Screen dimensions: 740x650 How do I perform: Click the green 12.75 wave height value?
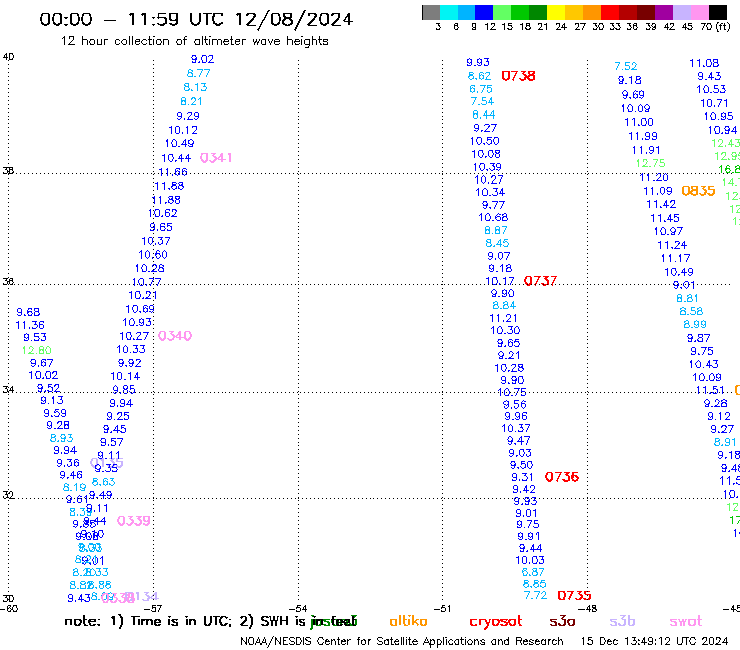(650, 163)
